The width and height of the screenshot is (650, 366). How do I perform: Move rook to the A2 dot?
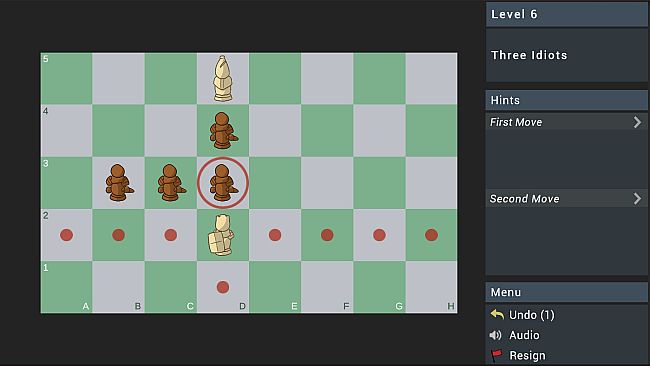tap(66, 235)
